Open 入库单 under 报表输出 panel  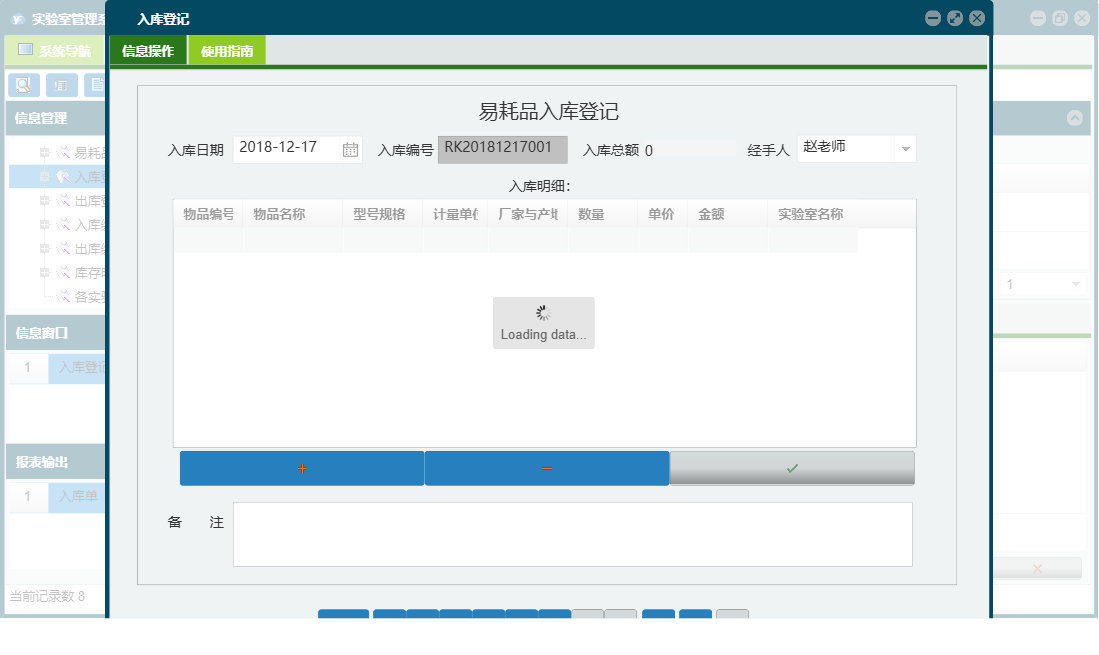click(78, 496)
